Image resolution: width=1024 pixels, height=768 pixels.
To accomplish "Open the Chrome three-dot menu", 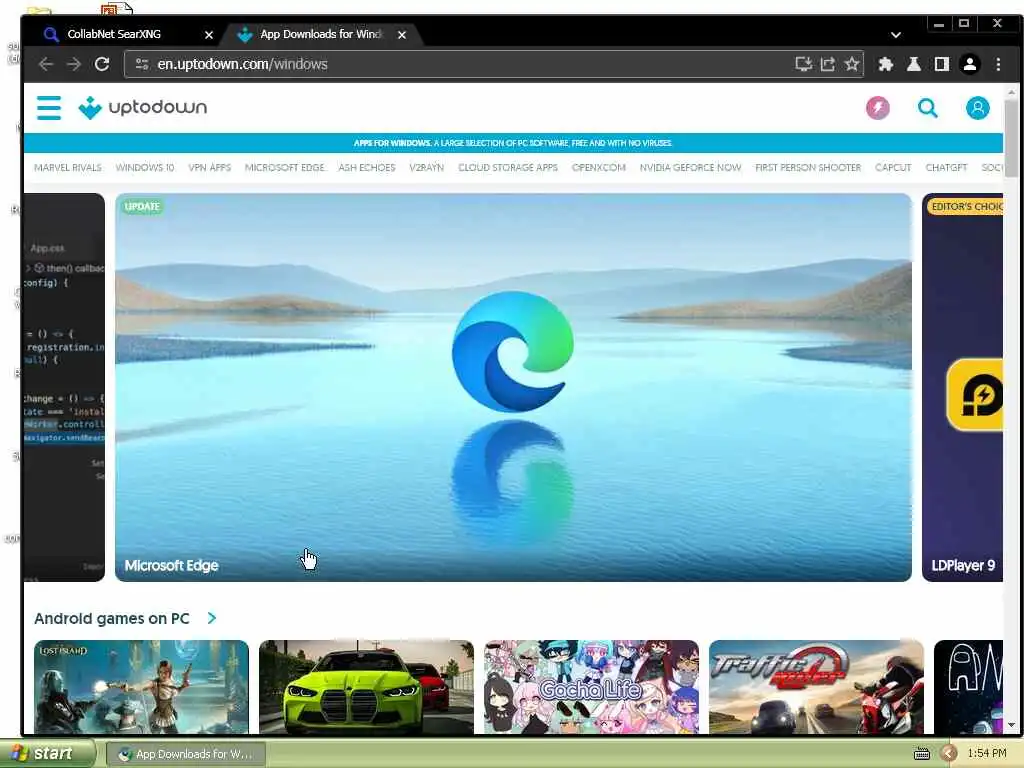I will (x=998, y=64).
